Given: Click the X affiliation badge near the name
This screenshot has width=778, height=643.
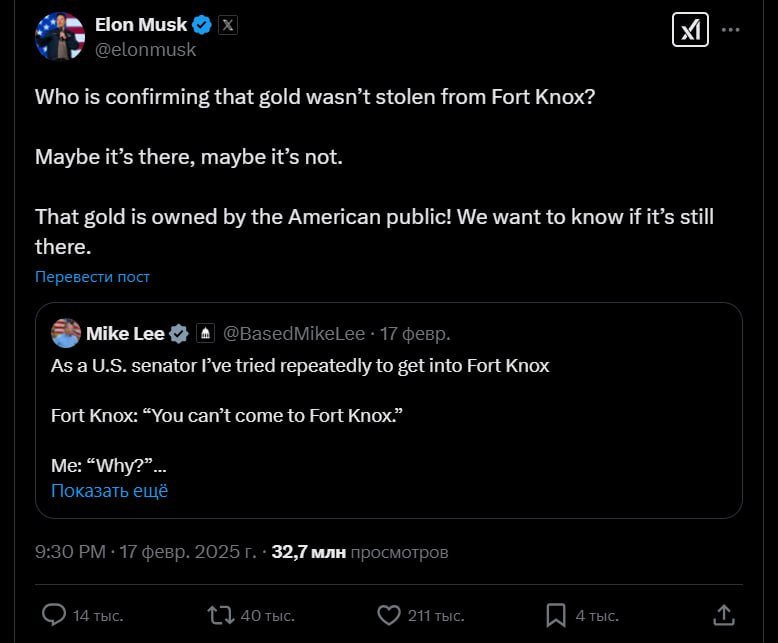Looking at the screenshot, I should (228, 25).
